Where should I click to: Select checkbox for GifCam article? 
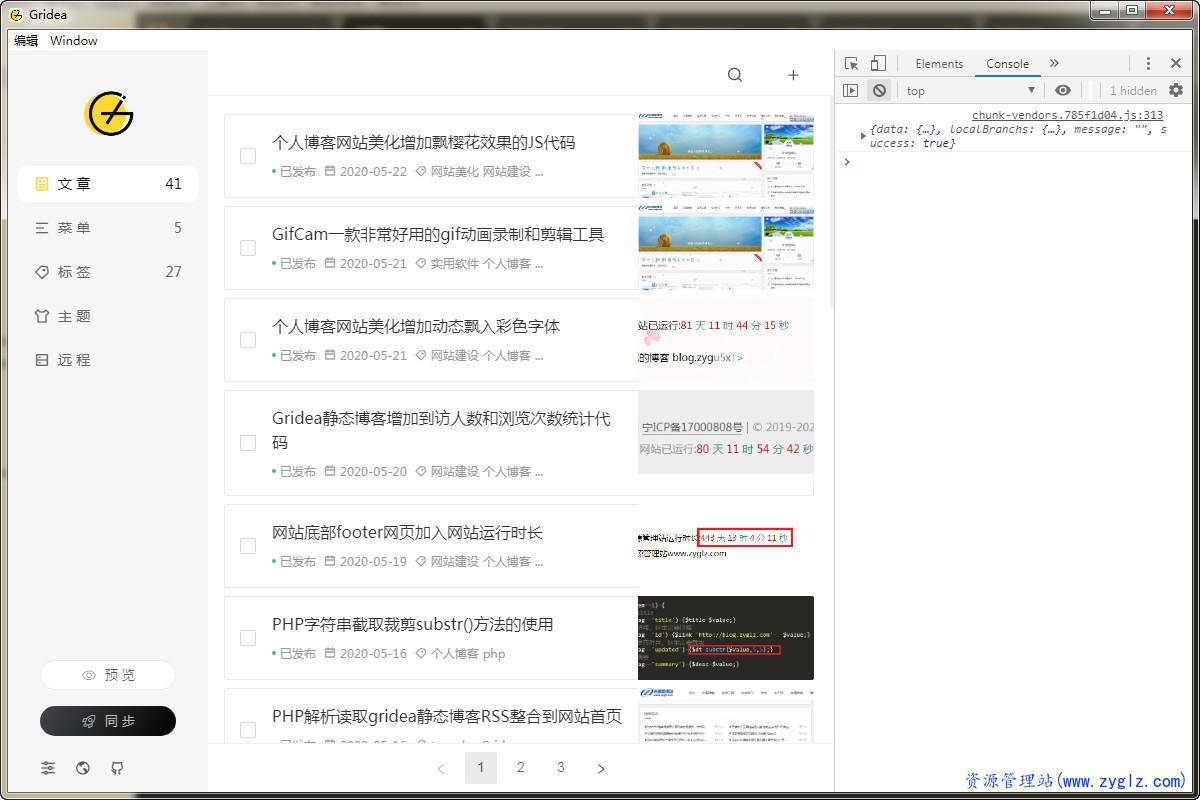pos(248,248)
